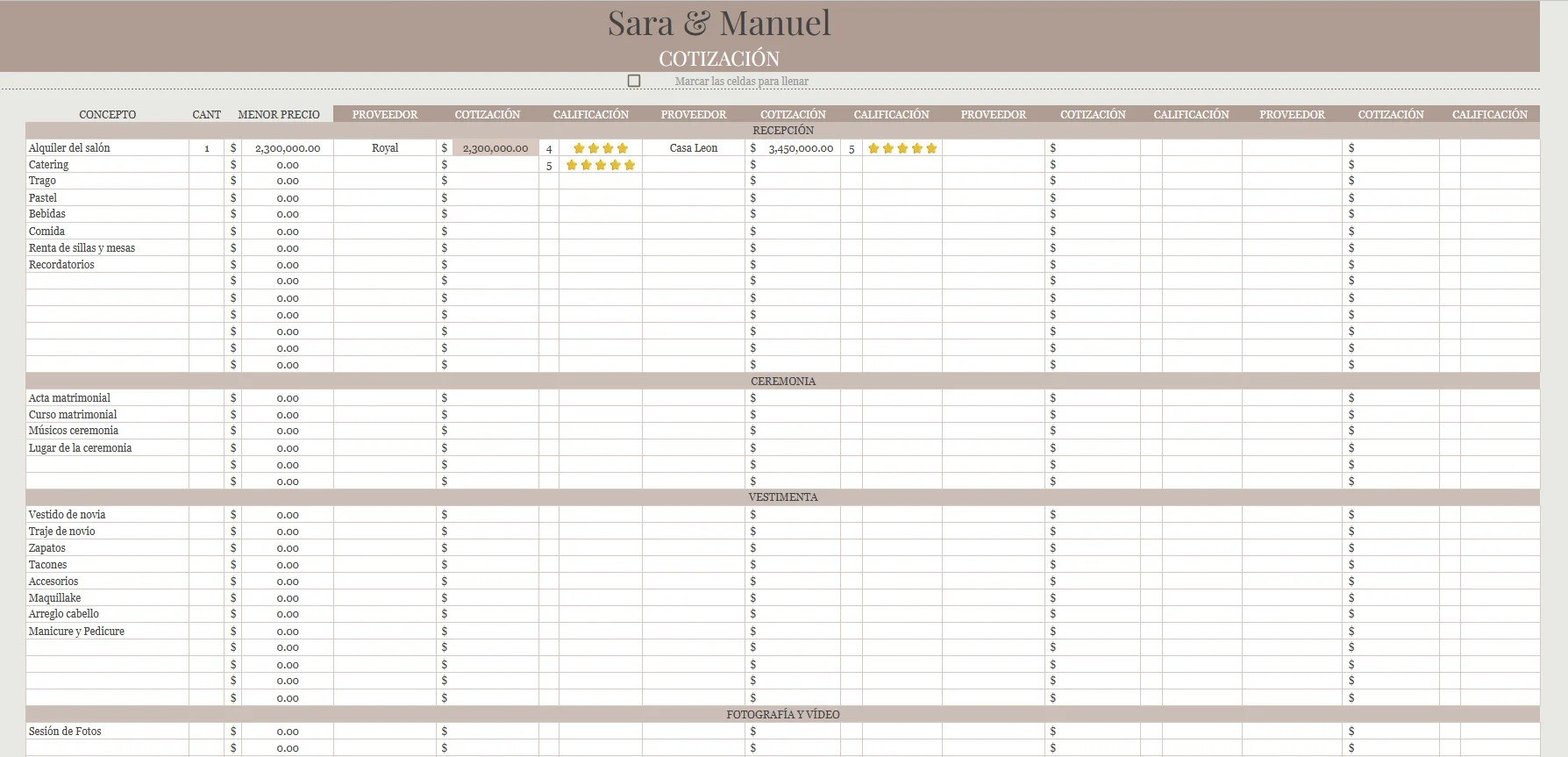This screenshot has height=757, width=1568.
Task: Select the five-star rating in the Catering row
Action: point(601,165)
